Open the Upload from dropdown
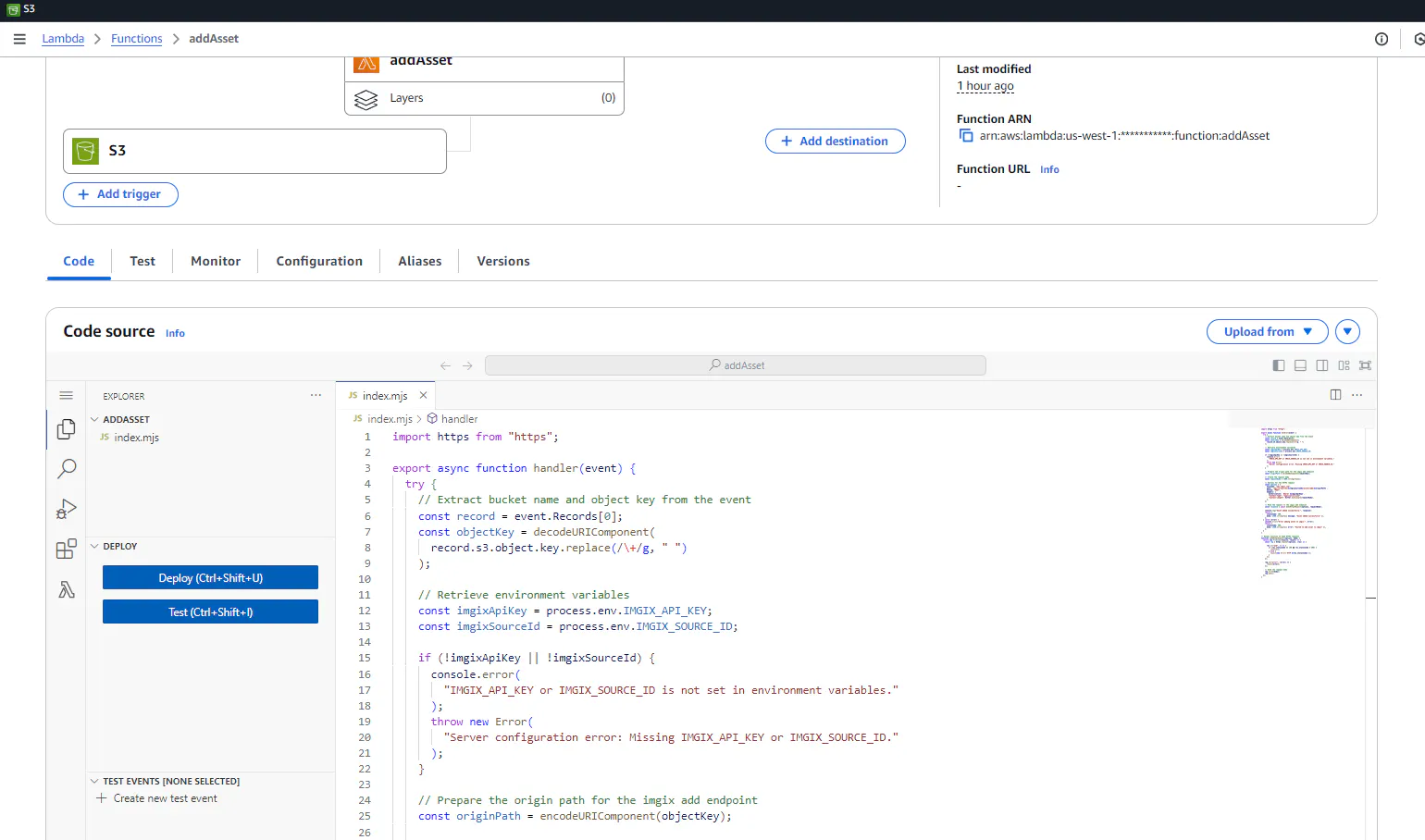The height and width of the screenshot is (840, 1425). tap(1267, 332)
